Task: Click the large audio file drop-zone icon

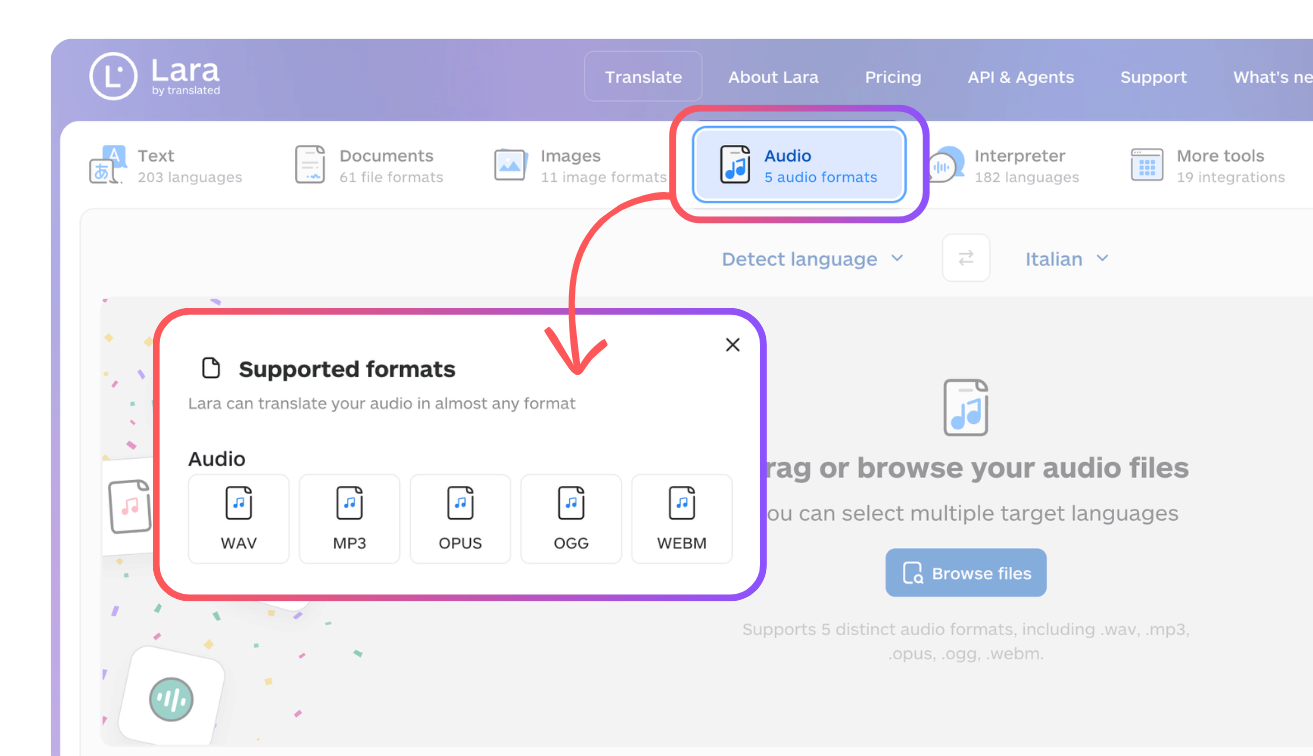Action: pyautogui.click(x=966, y=407)
